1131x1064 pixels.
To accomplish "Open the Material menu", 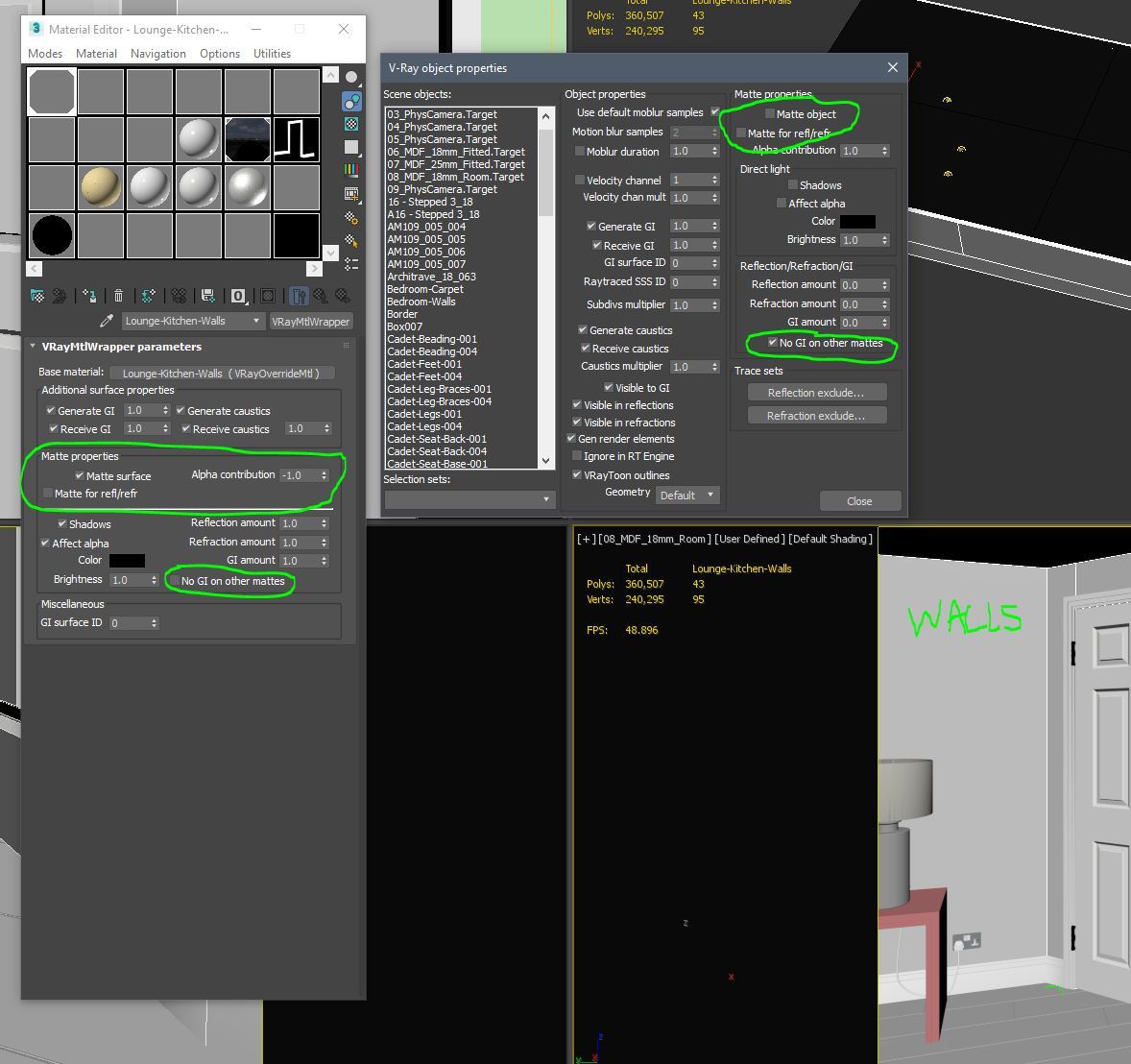I will tap(97, 54).
